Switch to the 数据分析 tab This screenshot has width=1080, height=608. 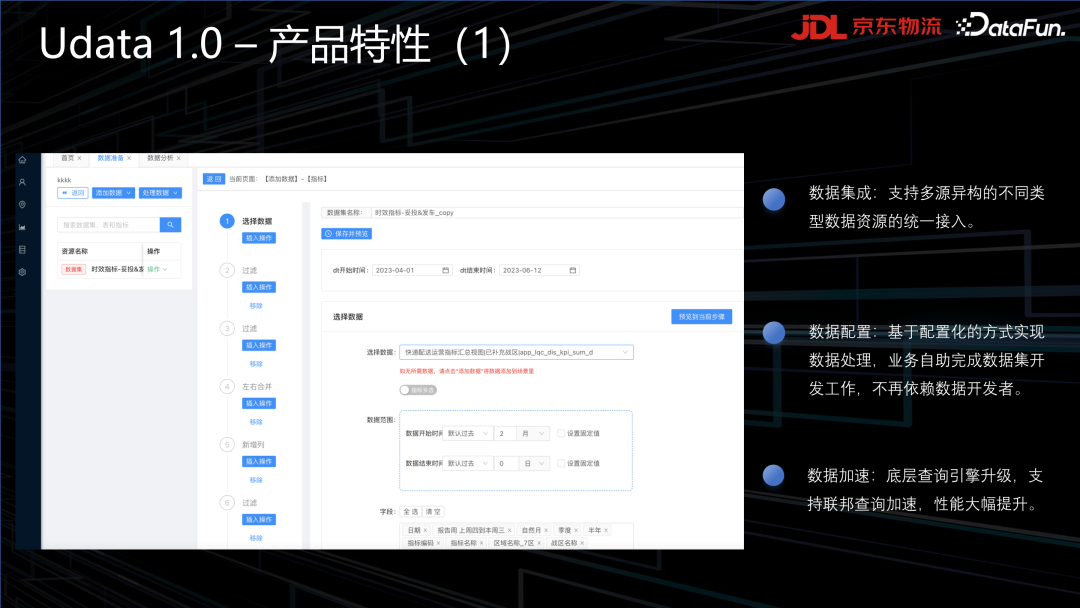click(160, 158)
